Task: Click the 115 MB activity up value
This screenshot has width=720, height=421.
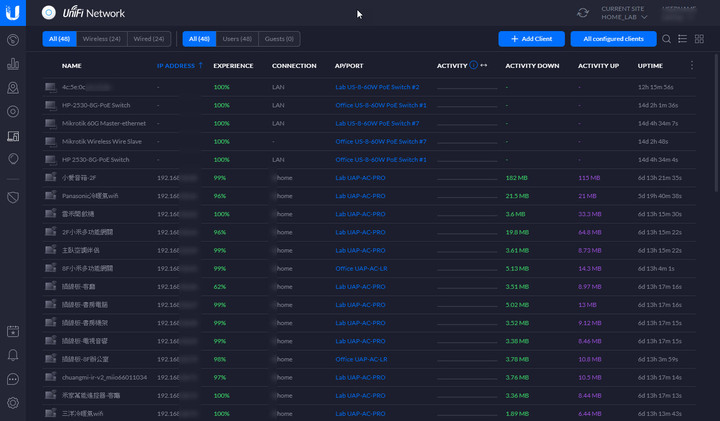Action: (589, 178)
